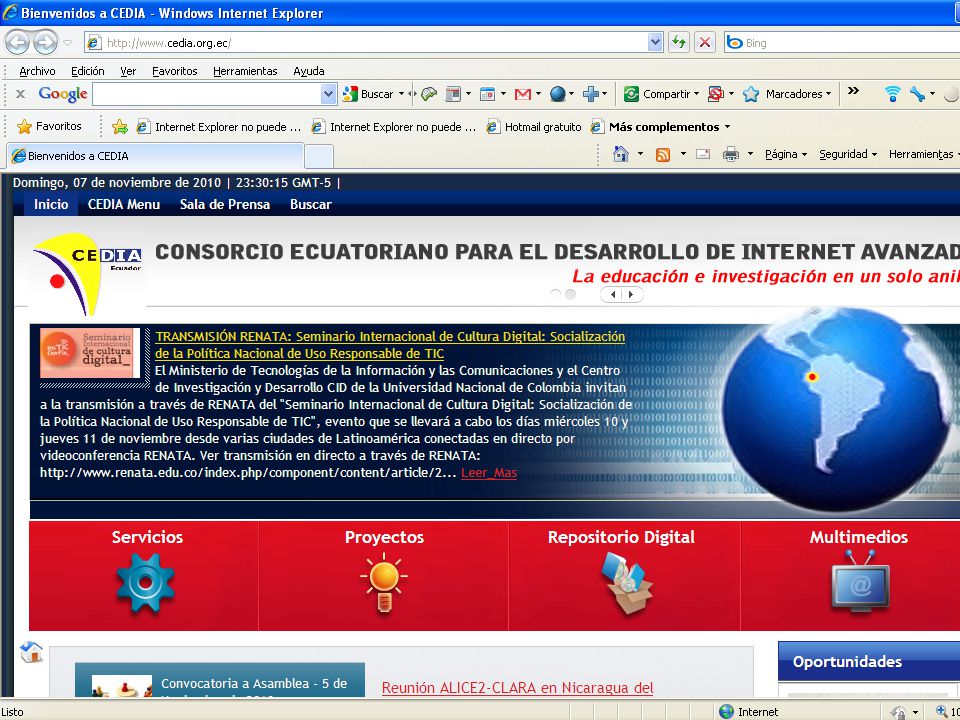Image resolution: width=960 pixels, height=720 pixels.
Task: Click the blue plus icon on Google Toolbar
Action: point(591,94)
